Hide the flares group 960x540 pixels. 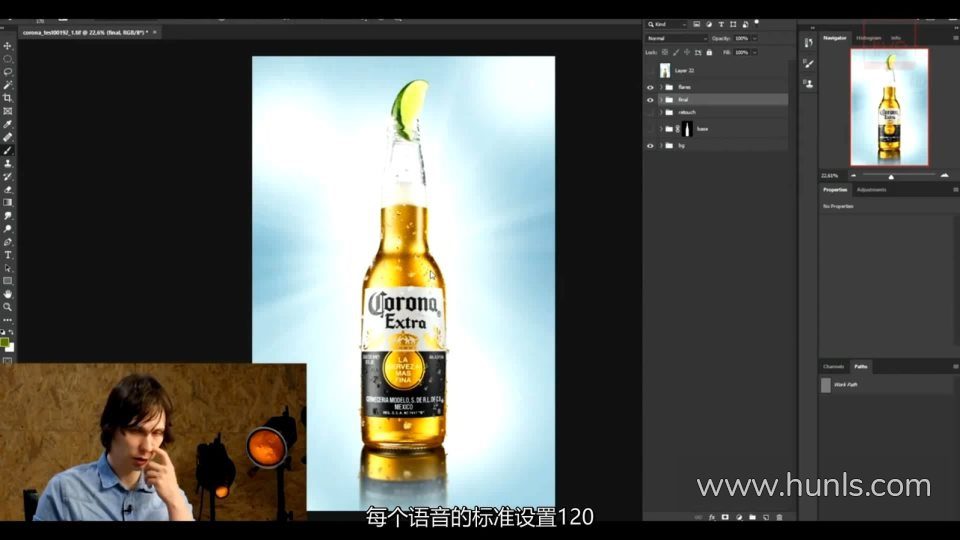650,88
